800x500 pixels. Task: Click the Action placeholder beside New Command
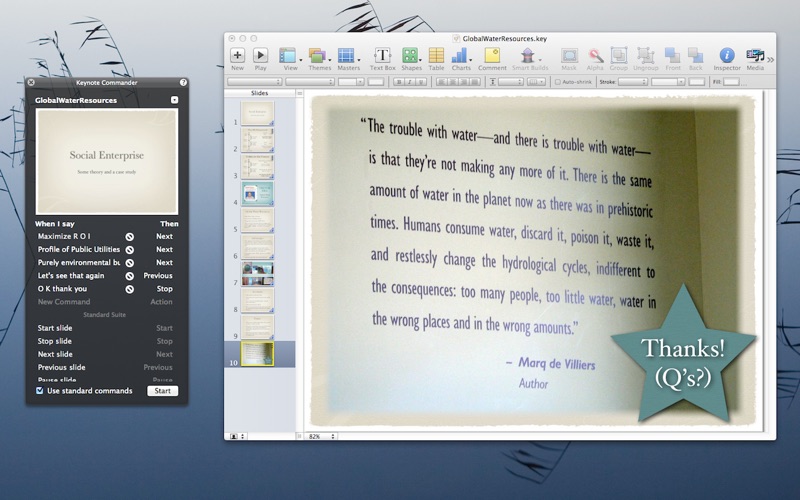[161, 302]
